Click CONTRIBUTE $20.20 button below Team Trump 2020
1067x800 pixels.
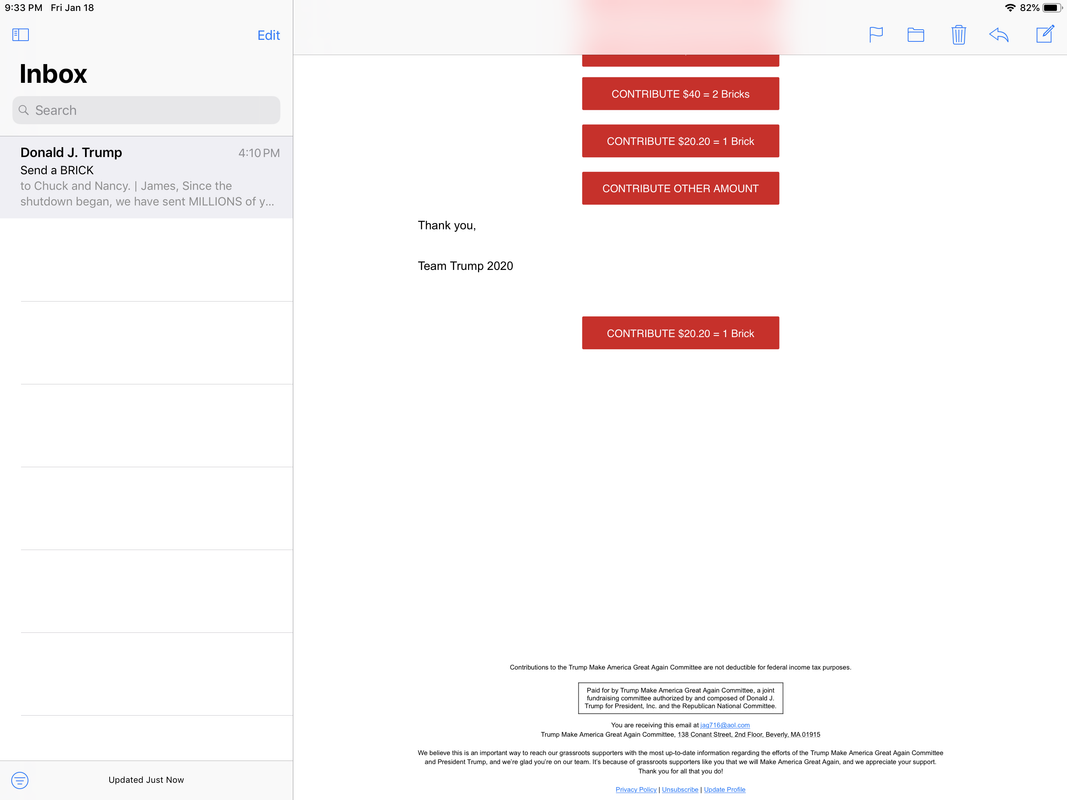click(x=680, y=333)
